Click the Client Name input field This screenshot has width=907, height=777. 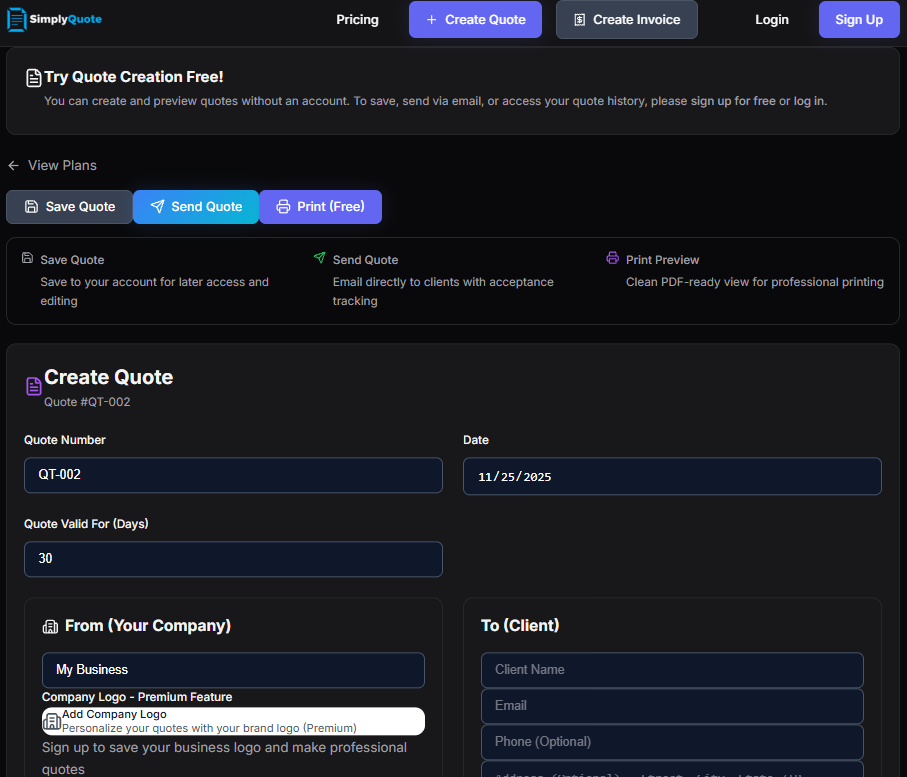671,670
